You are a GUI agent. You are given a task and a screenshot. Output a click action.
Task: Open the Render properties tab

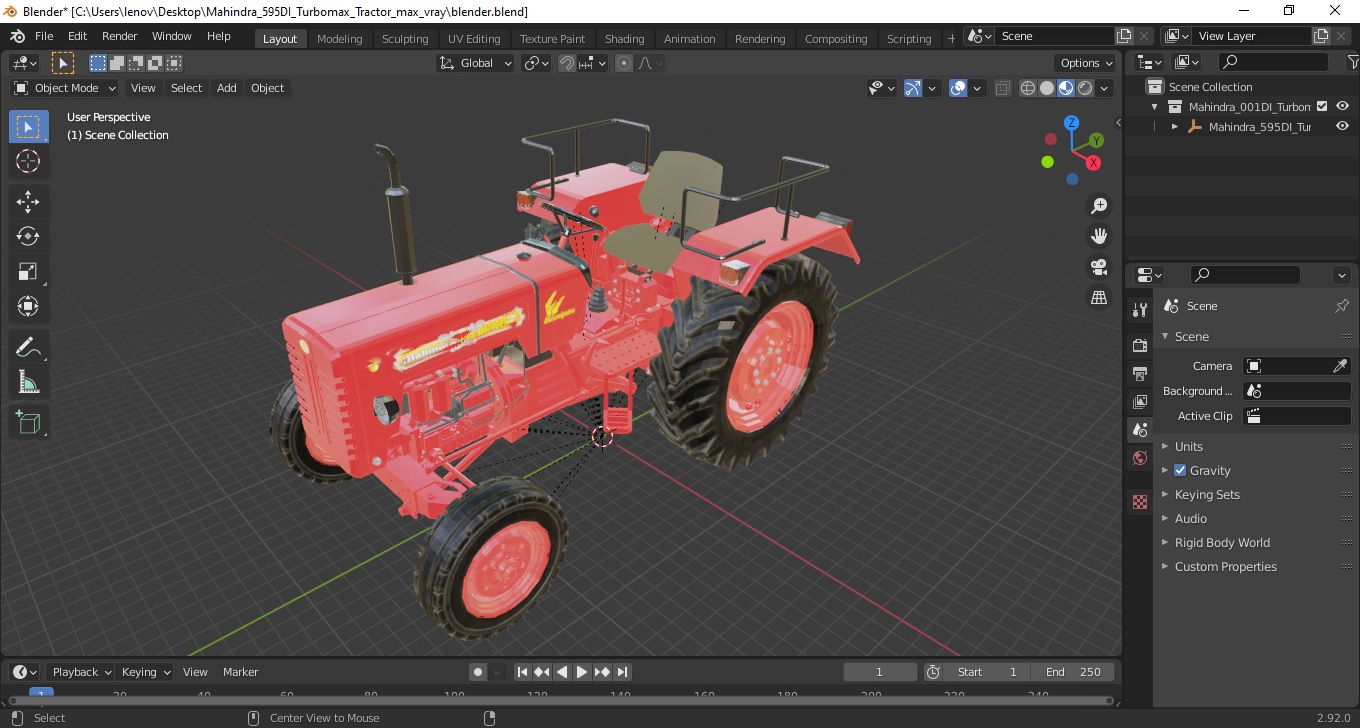pyautogui.click(x=1140, y=345)
